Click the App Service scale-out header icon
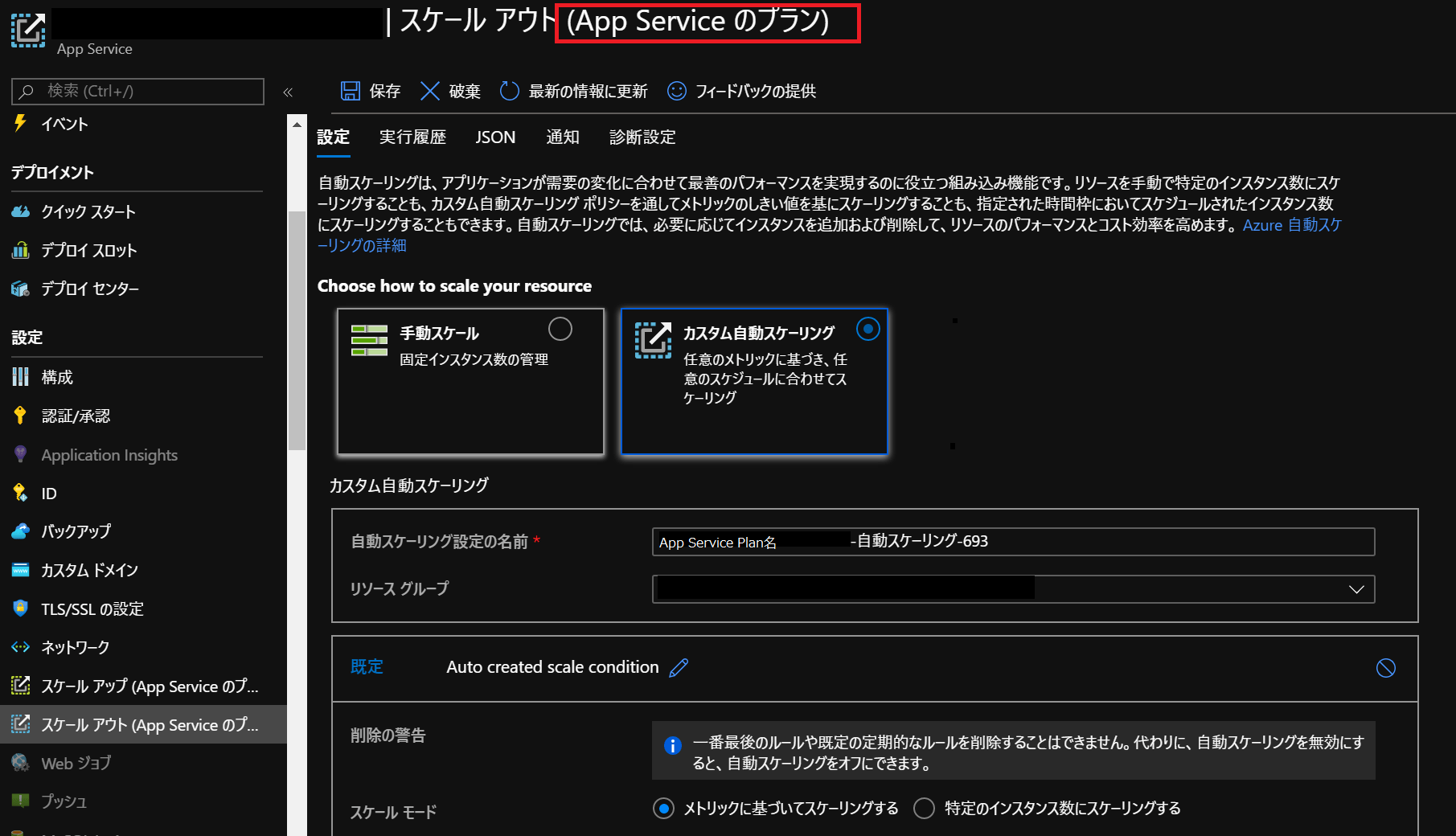 (x=28, y=30)
